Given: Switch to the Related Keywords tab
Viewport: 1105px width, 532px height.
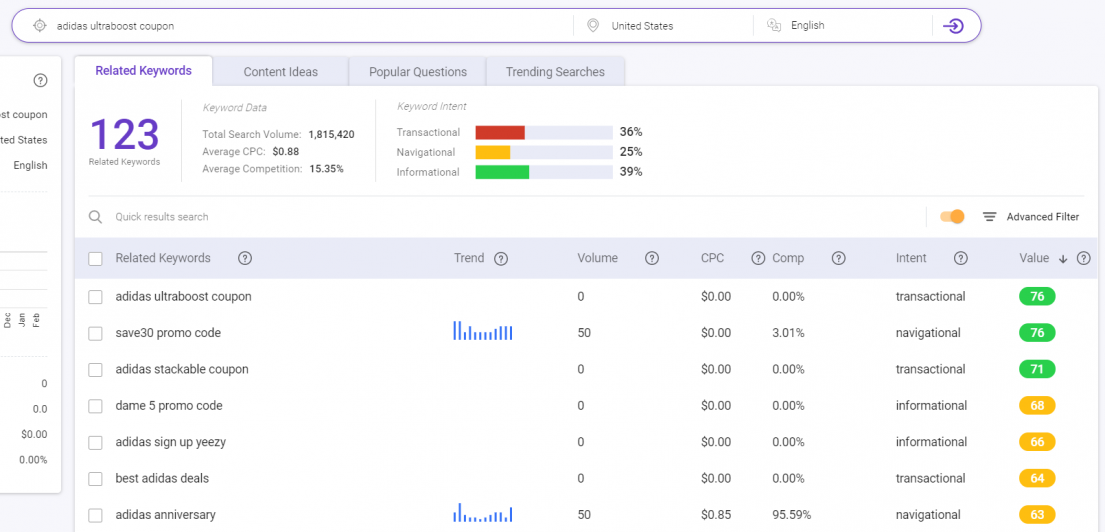Looking at the screenshot, I should click(144, 71).
